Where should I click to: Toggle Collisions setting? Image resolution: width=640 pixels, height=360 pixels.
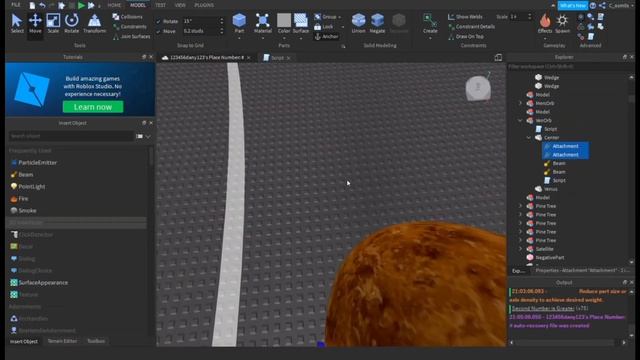(x=128, y=17)
